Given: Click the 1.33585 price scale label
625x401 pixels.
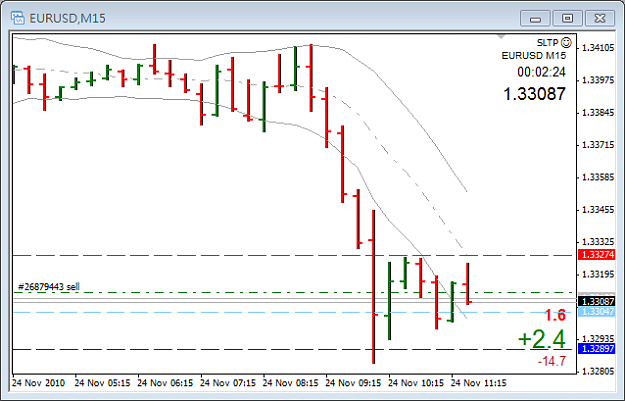Looking at the screenshot, I should pyautogui.click(x=598, y=177).
